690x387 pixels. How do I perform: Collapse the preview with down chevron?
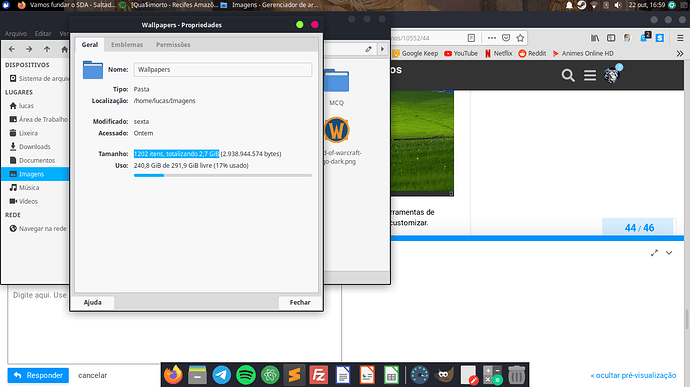click(x=669, y=253)
